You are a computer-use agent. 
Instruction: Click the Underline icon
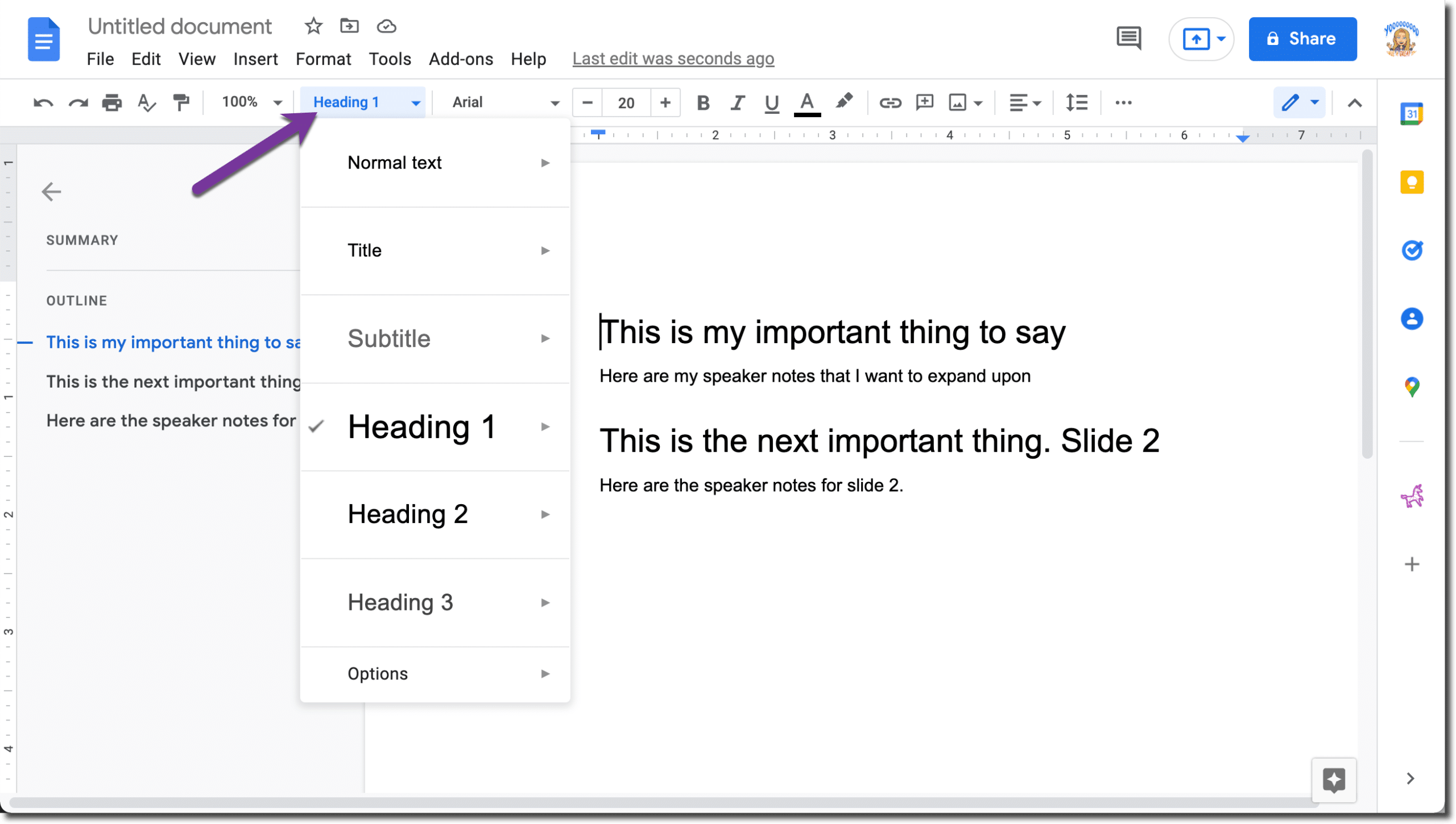point(771,103)
